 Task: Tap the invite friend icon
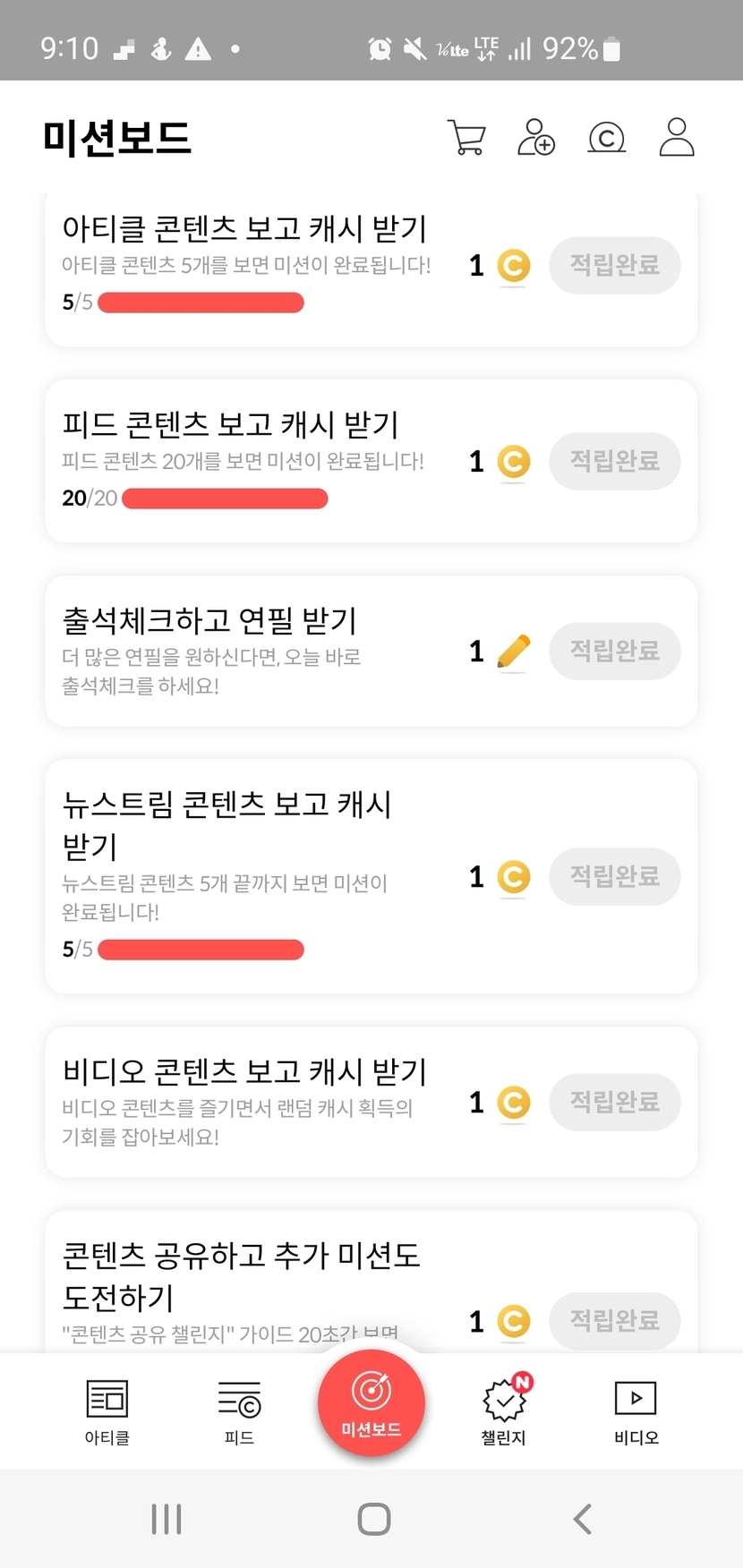click(536, 138)
